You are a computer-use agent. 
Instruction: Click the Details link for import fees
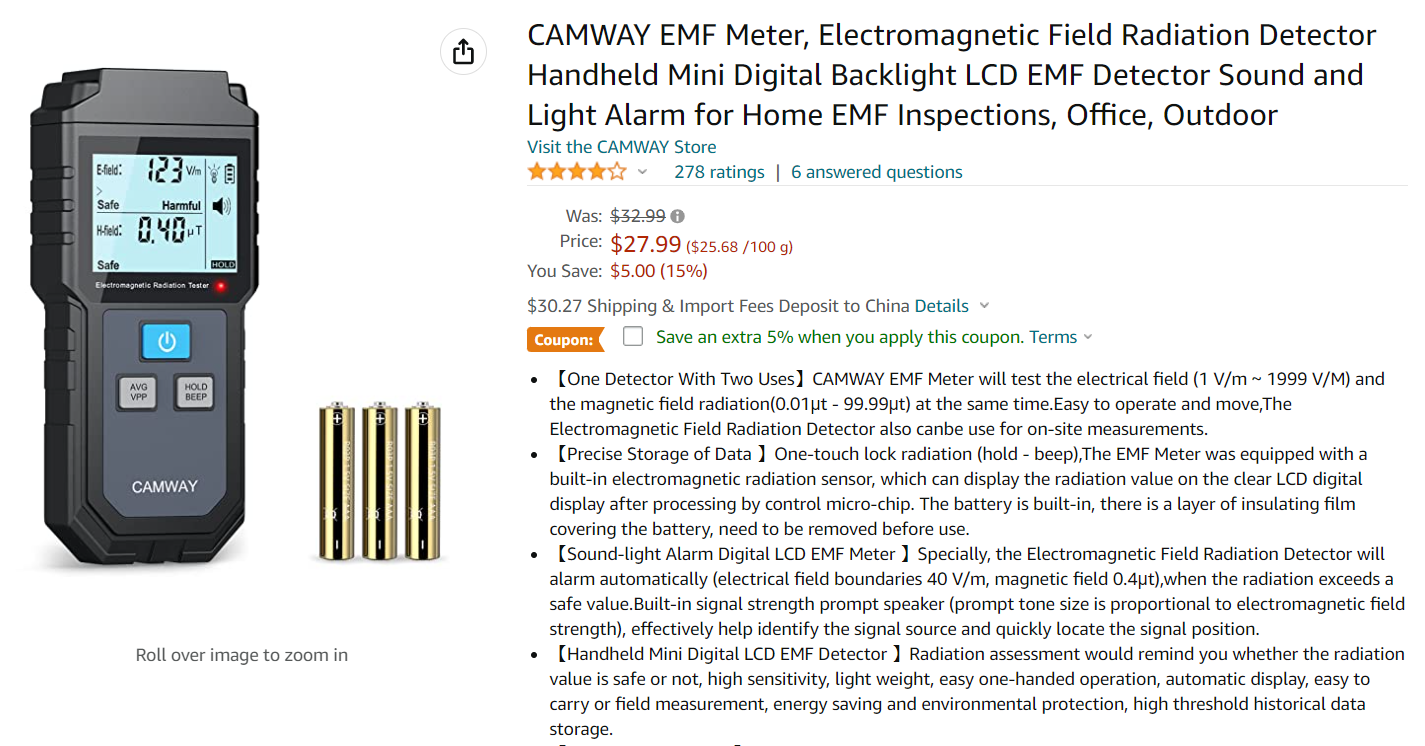(942, 306)
